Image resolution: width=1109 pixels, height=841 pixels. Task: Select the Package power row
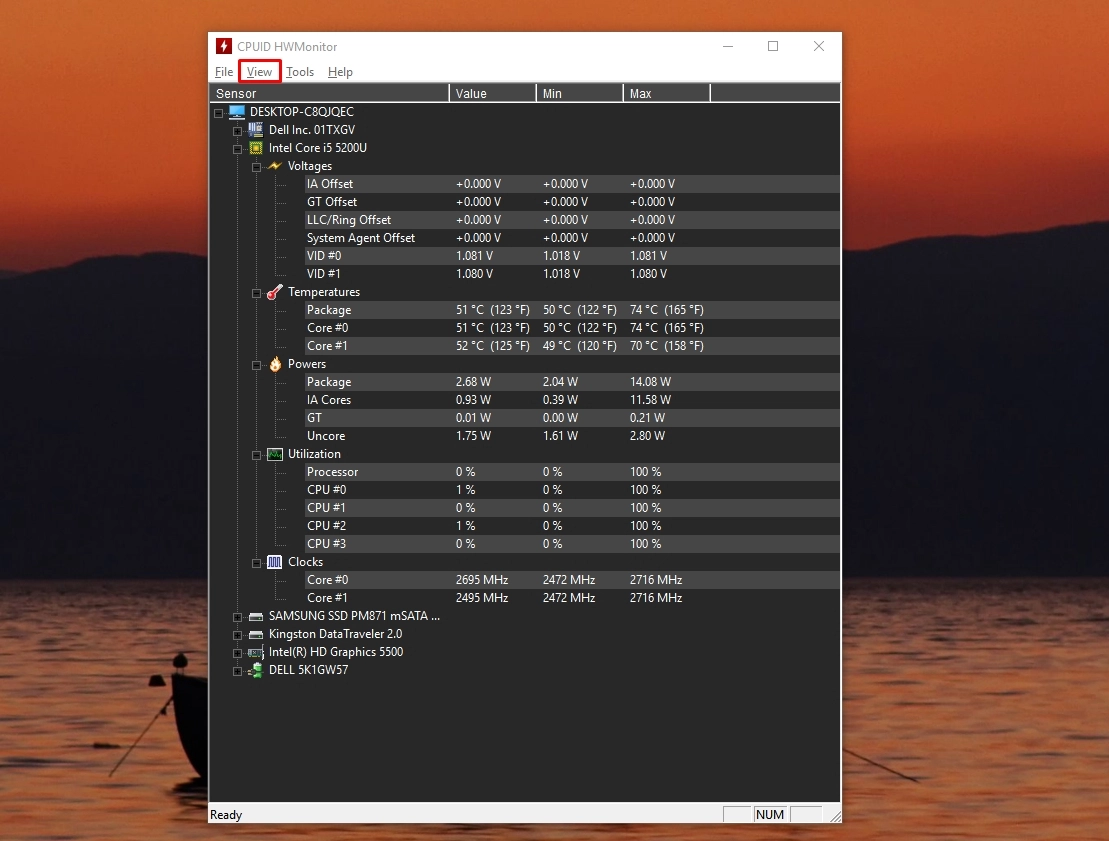click(572, 382)
